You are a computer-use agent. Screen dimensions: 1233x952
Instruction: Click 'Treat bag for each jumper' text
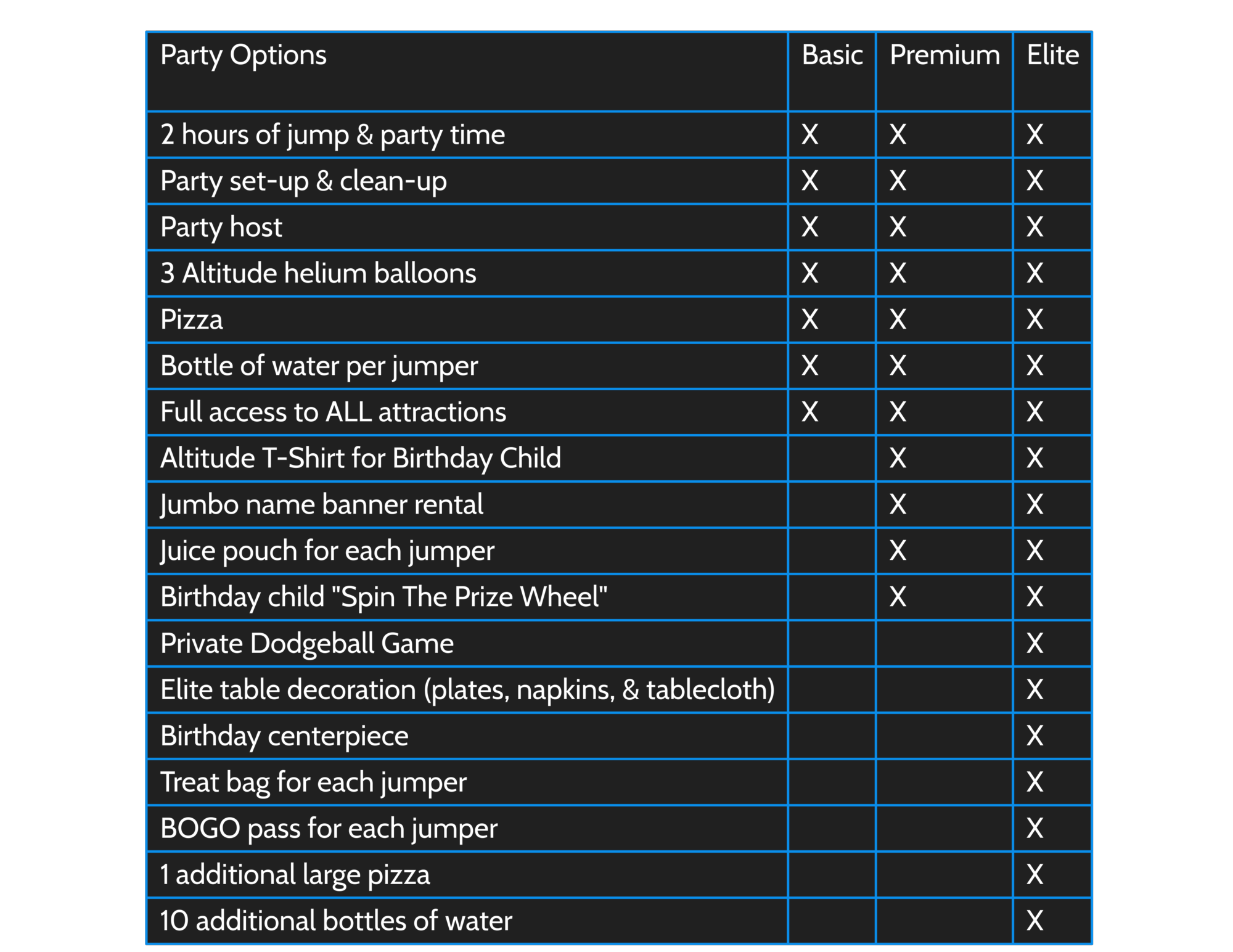(x=313, y=782)
